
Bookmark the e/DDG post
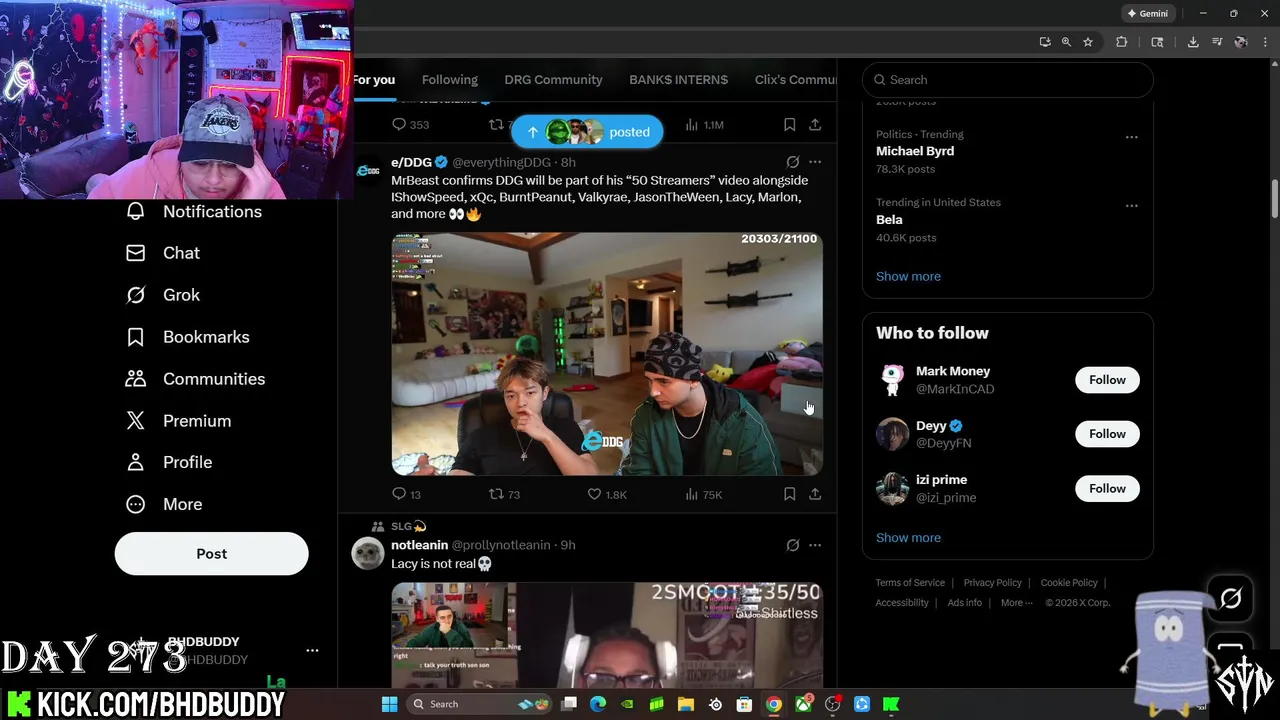tap(789, 494)
